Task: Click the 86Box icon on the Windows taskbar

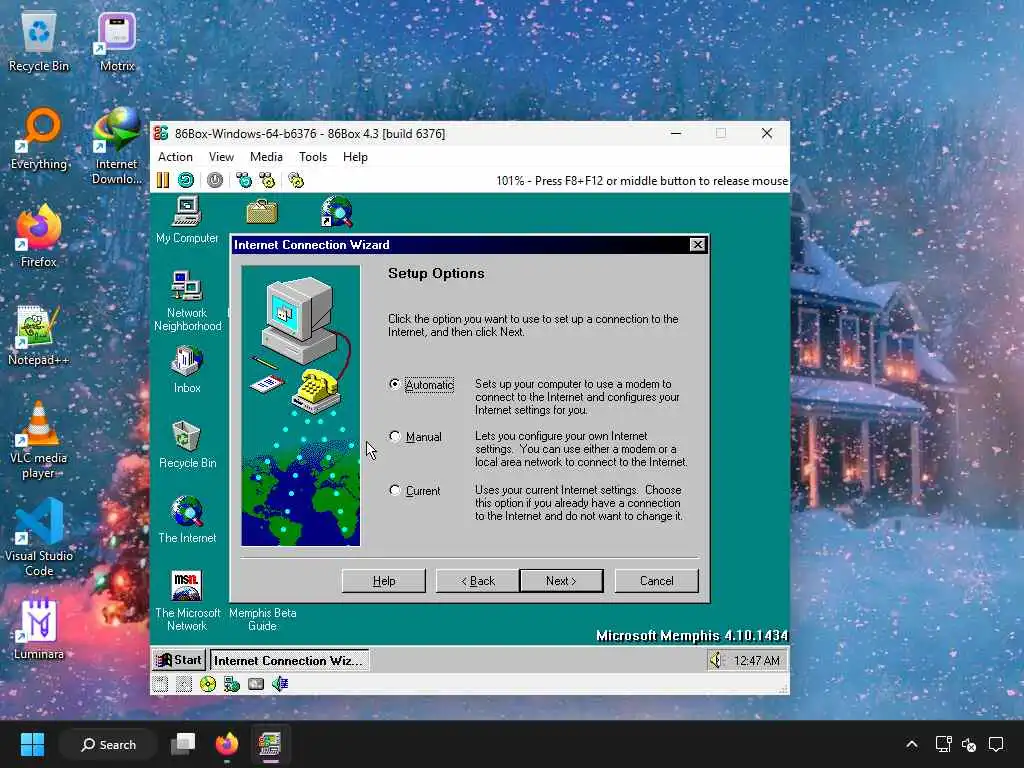Action: click(x=269, y=744)
